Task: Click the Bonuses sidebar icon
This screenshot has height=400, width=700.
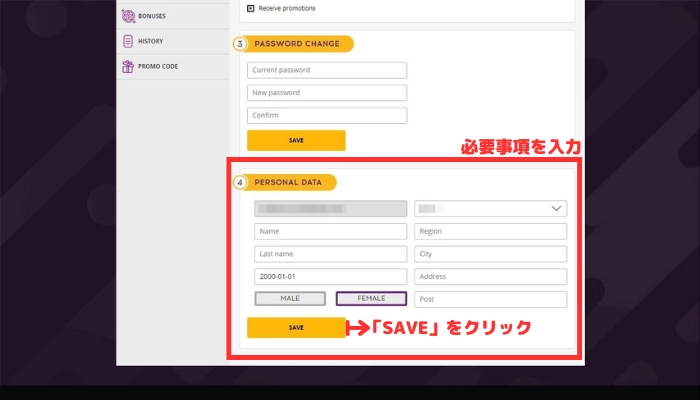Action: click(128, 16)
